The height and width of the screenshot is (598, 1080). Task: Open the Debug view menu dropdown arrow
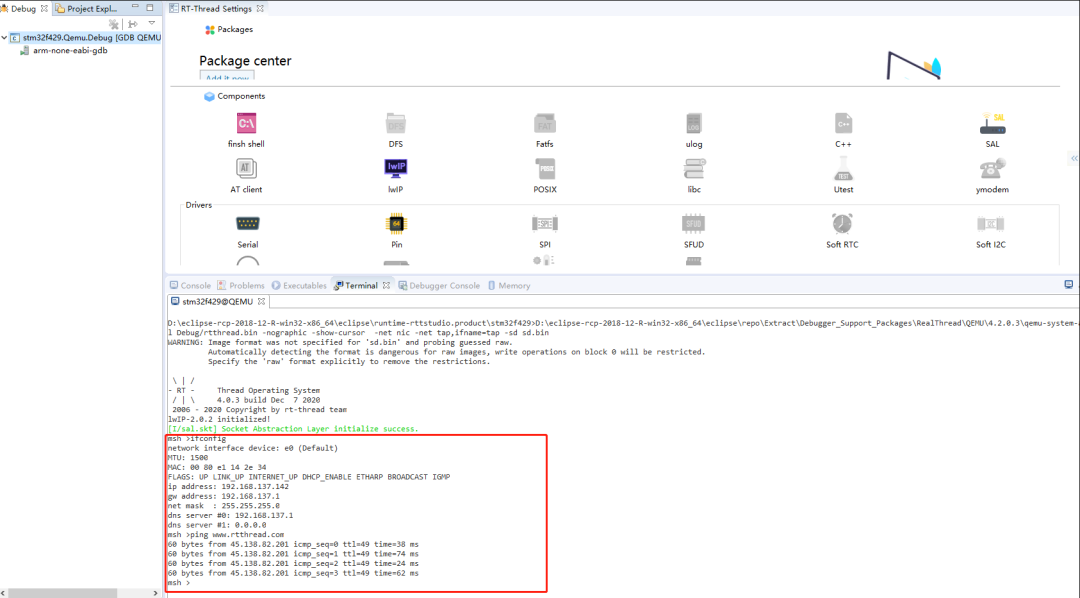pos(152,23)
